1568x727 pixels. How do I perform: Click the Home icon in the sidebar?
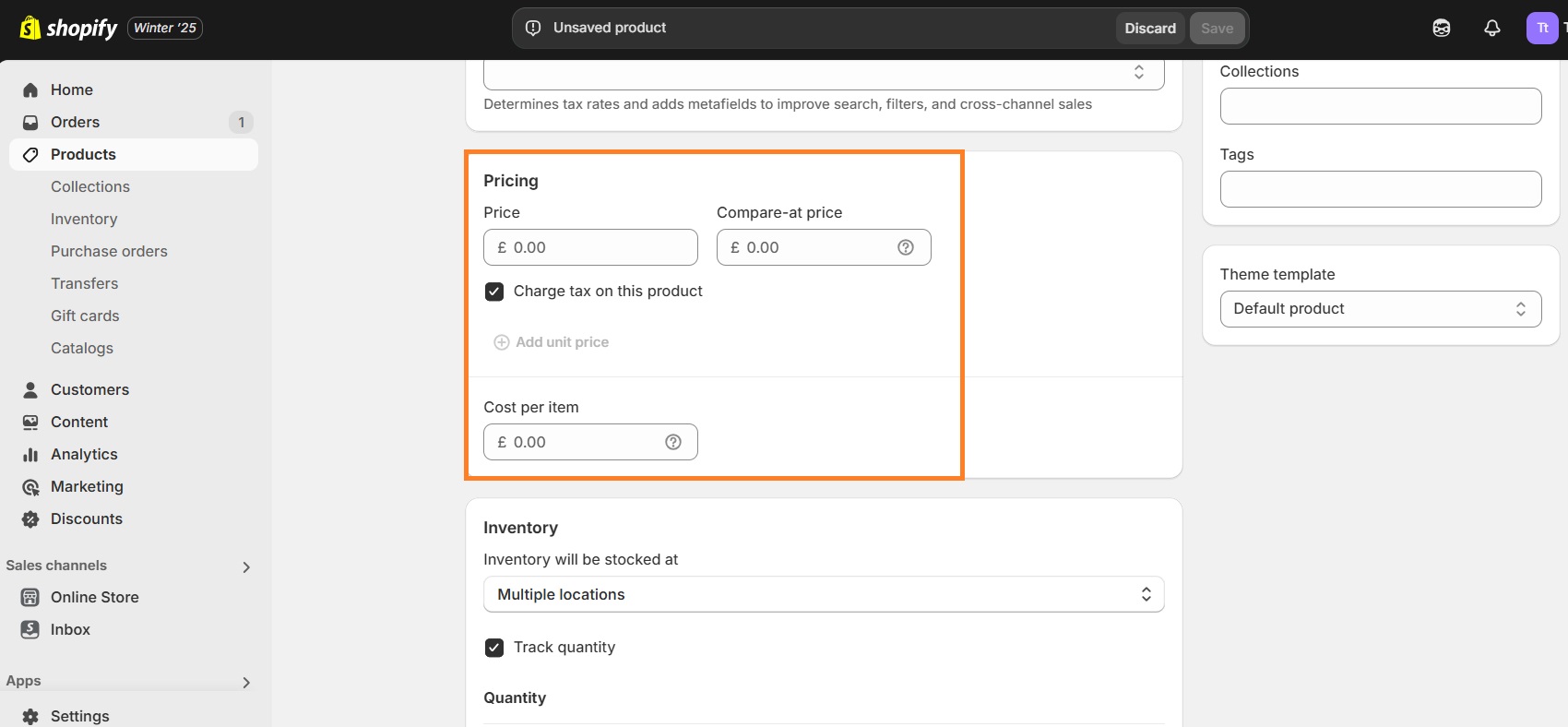[x=30, y=89]
